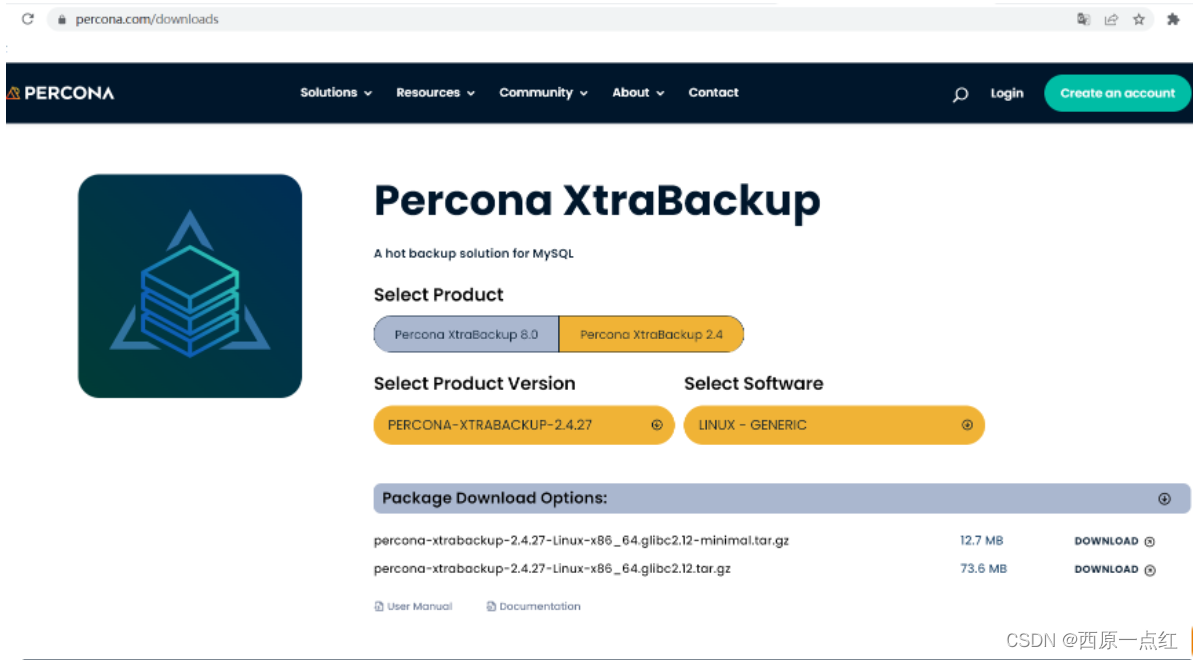Click the Percona XtraBackup product image
Viewport: 1193px width, 660px height.
pyautogui.click(x=190, y=286)
